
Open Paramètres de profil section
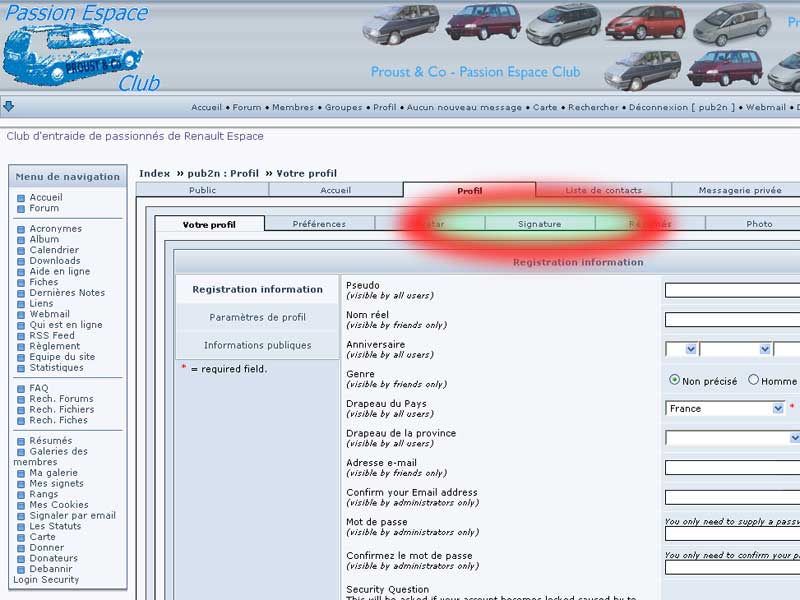[x=257, y=317]
